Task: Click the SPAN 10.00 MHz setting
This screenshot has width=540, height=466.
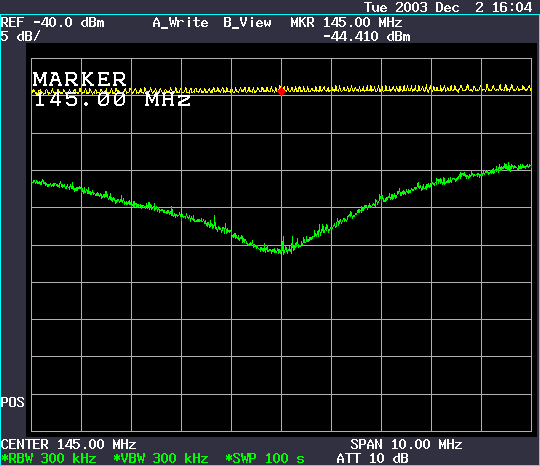Action: 406,444
